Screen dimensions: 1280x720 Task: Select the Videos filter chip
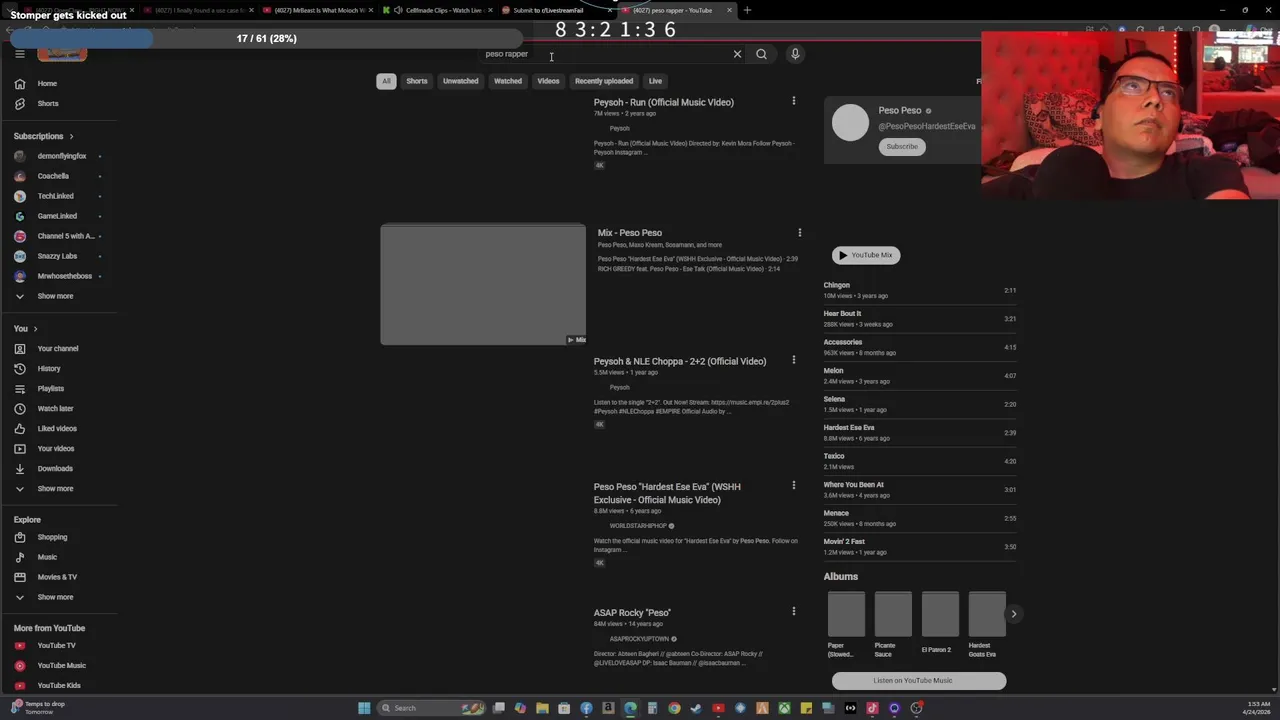(x=548, y=81)
